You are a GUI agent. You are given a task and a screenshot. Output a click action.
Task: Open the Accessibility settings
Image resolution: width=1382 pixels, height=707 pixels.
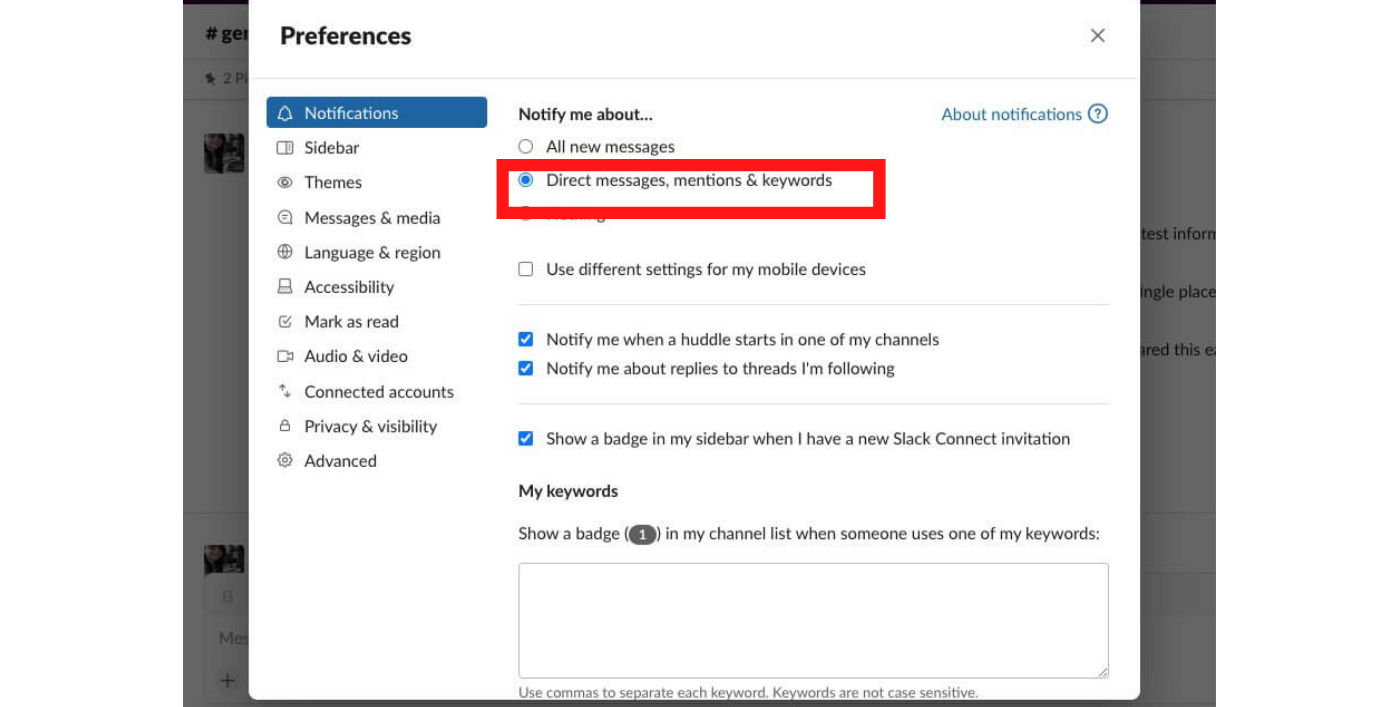pyautogui.click(x=377, y=287)
